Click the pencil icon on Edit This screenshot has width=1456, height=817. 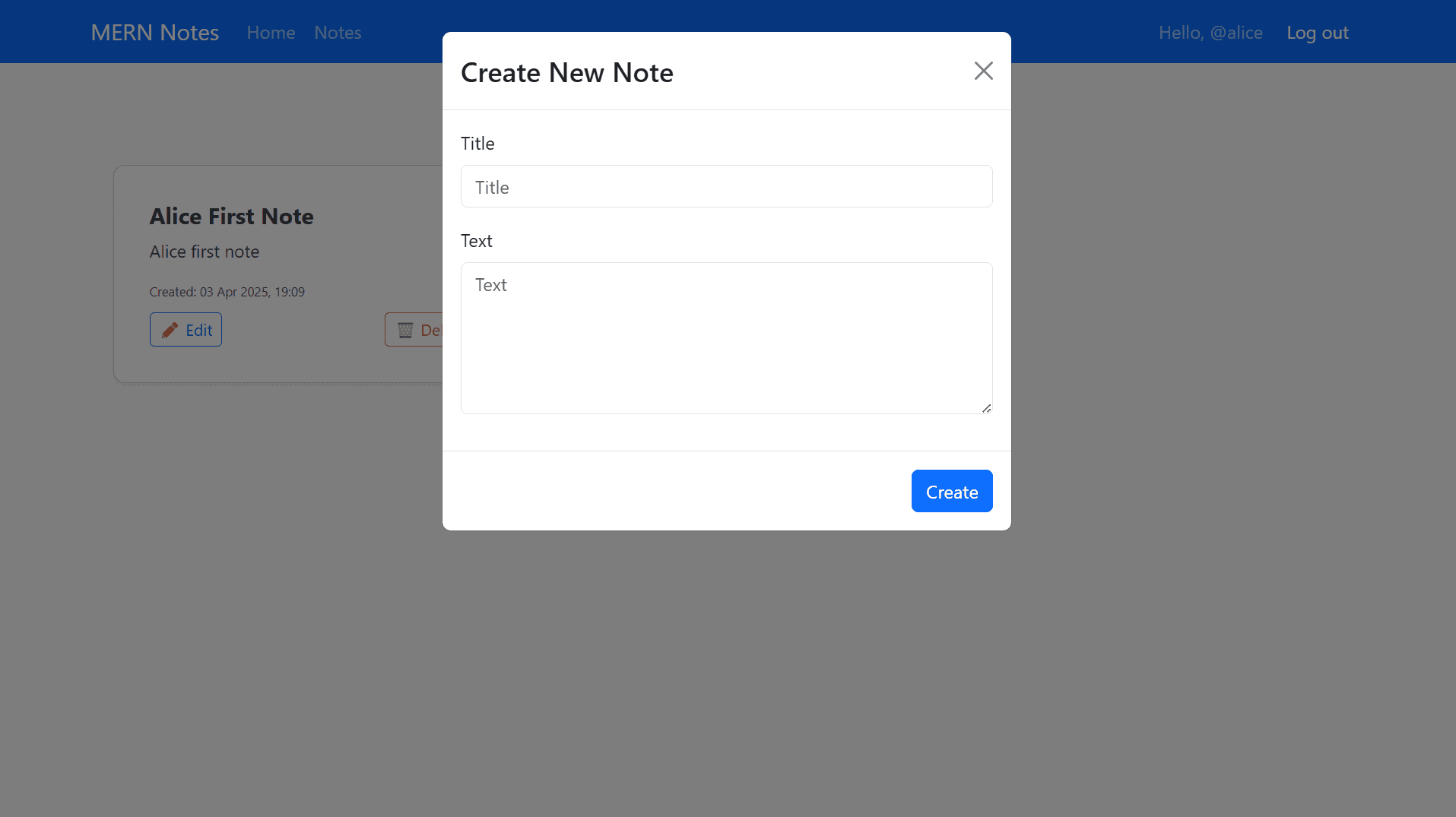(170, 330)
